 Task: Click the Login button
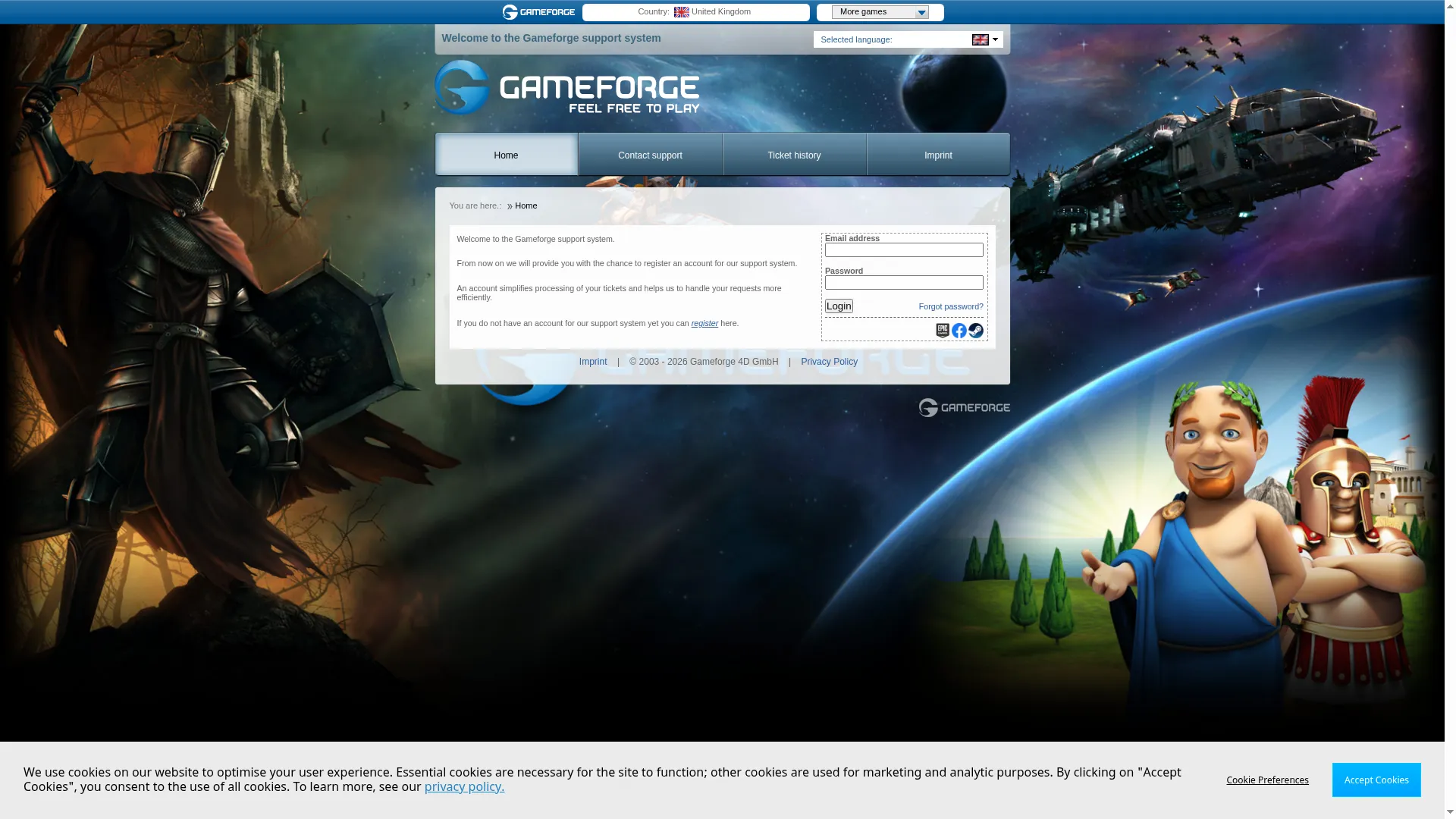[x=839, y=306]
